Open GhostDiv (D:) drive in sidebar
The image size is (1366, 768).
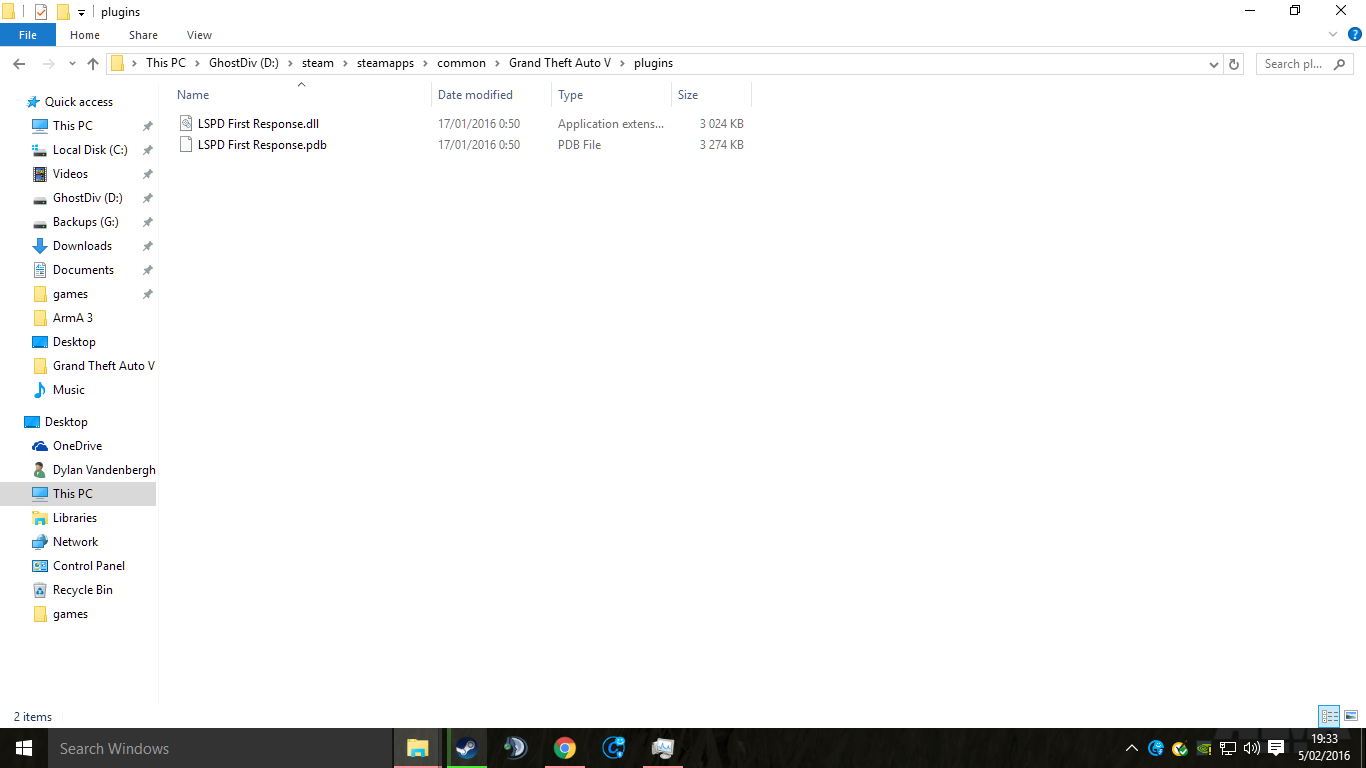(x=88, y=198)
